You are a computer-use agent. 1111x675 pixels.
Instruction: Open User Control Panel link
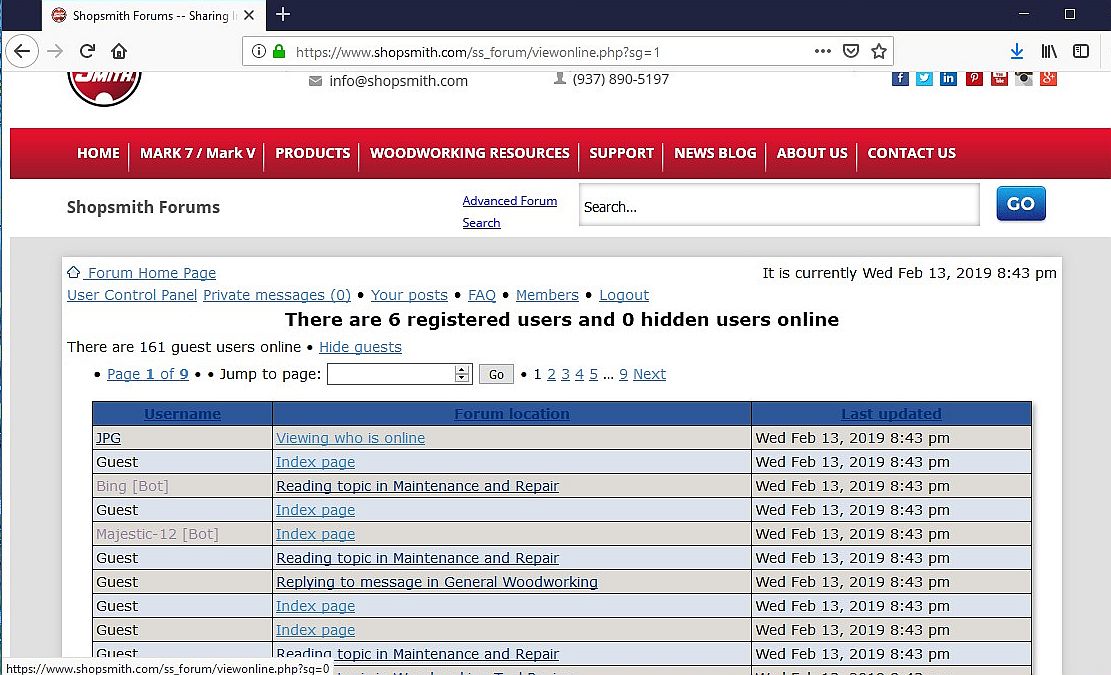(x=132, y=295)
